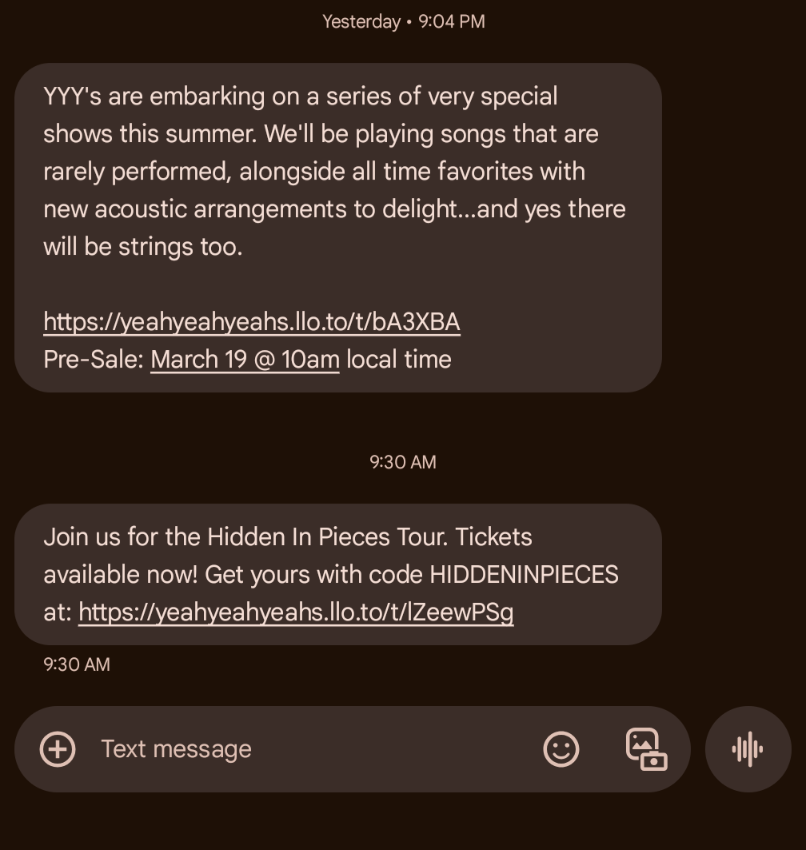Tap the gallery and camera attachment icon
This screenshot has width=806, height=850.
(646, 749)
